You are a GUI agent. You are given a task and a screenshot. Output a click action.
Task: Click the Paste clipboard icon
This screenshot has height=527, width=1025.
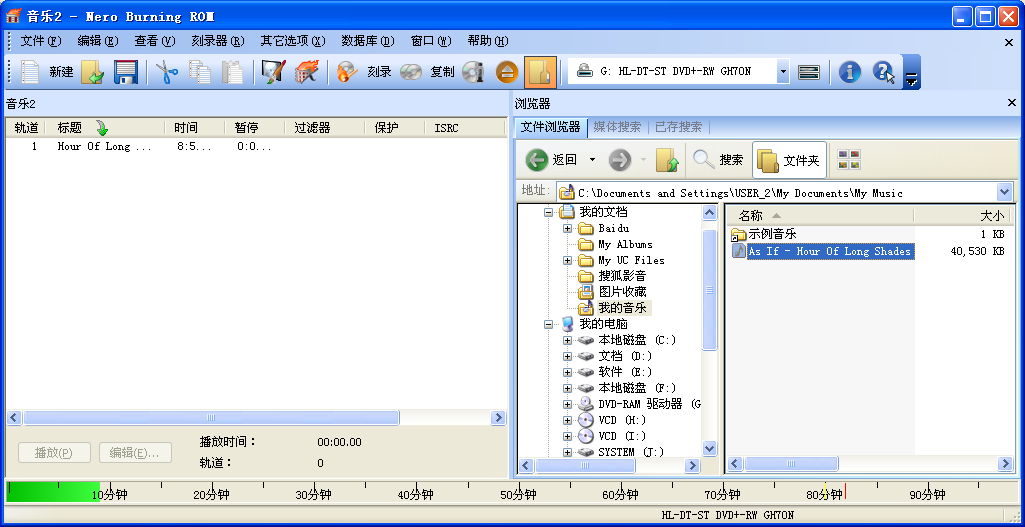tap(233, 72)
